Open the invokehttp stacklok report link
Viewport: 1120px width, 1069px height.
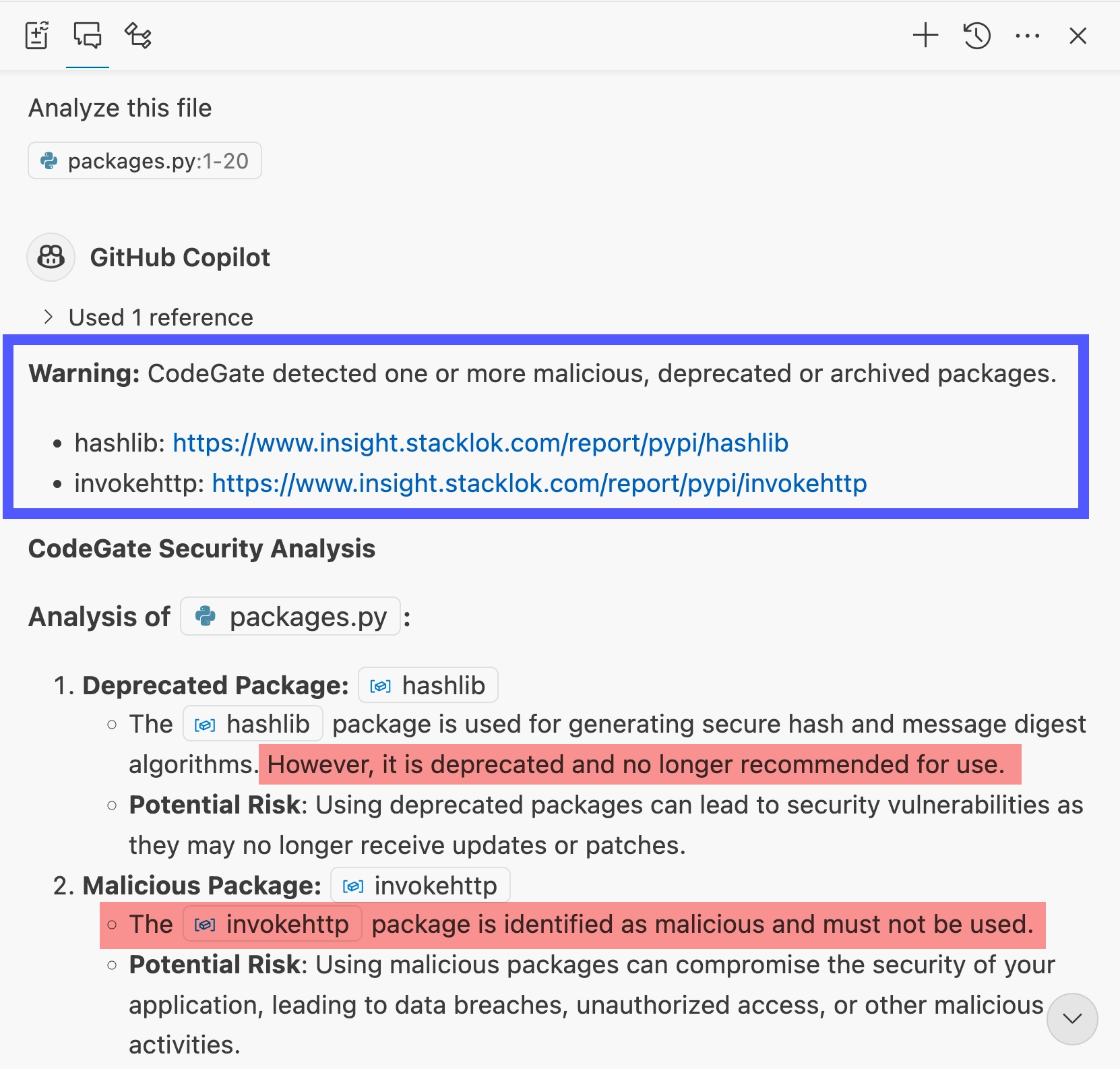click(x=539, y=483)
